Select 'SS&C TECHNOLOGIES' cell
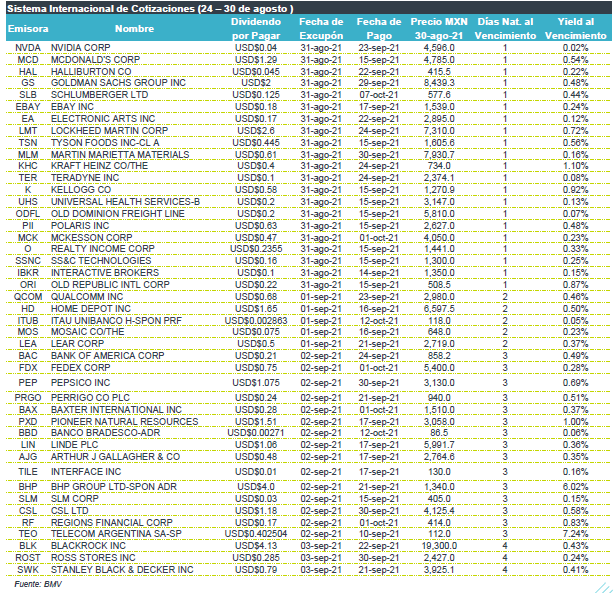Screen dimensions: 616x593 coord(101,261)
